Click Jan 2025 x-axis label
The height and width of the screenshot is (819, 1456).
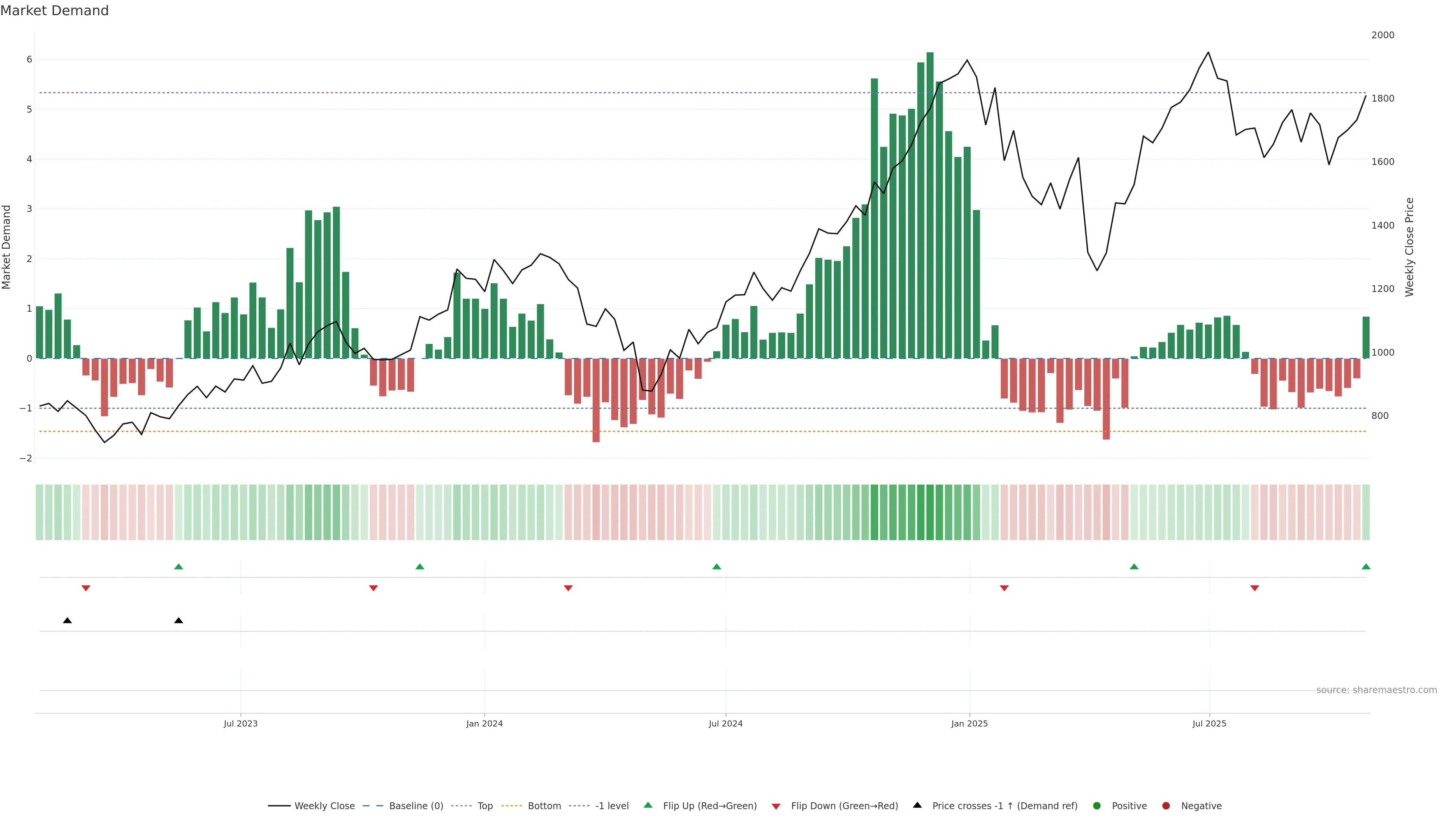(x=970, y=723)
